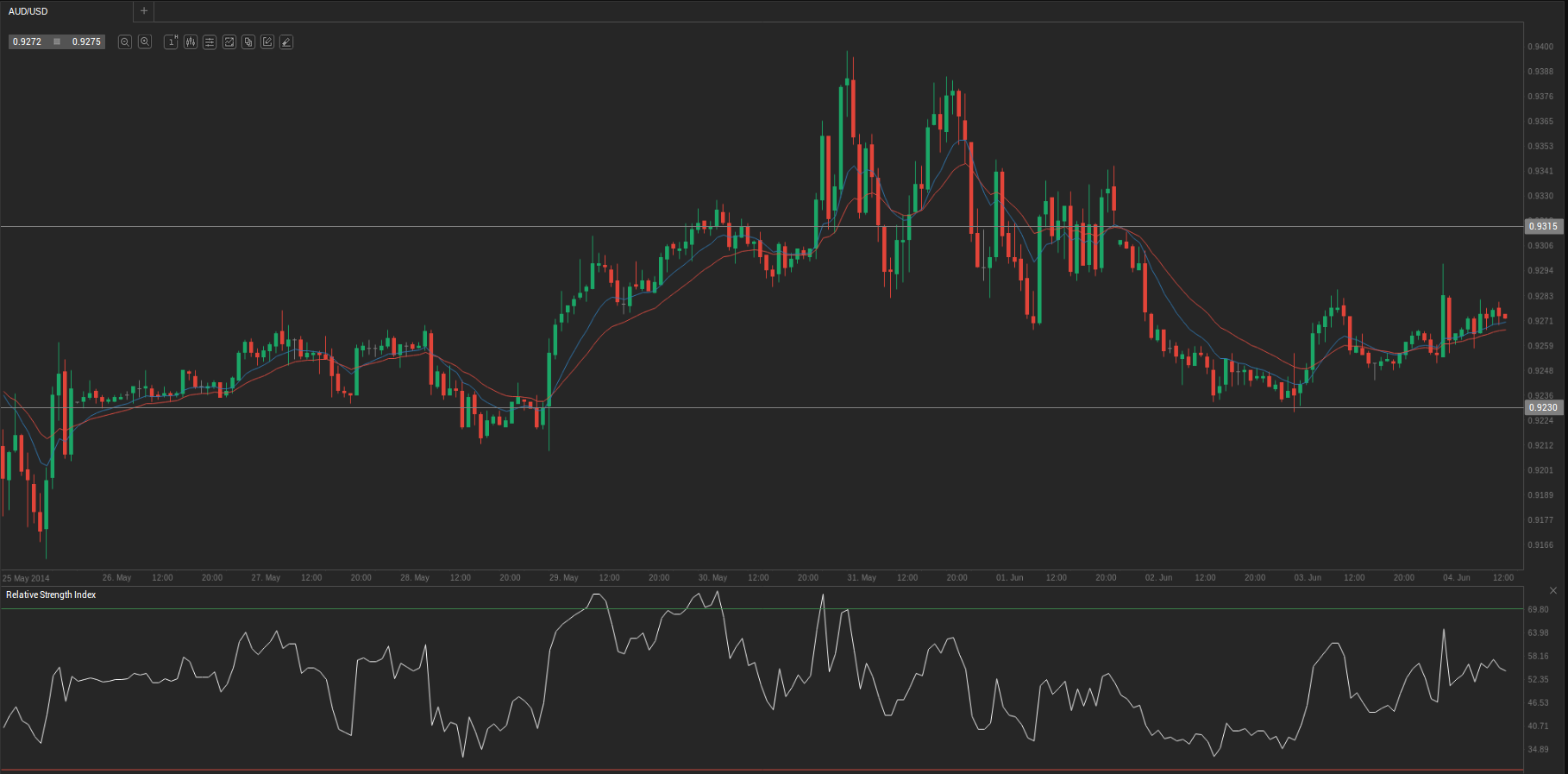Select the 0.9230 price level marker

tap(1543, 407)
